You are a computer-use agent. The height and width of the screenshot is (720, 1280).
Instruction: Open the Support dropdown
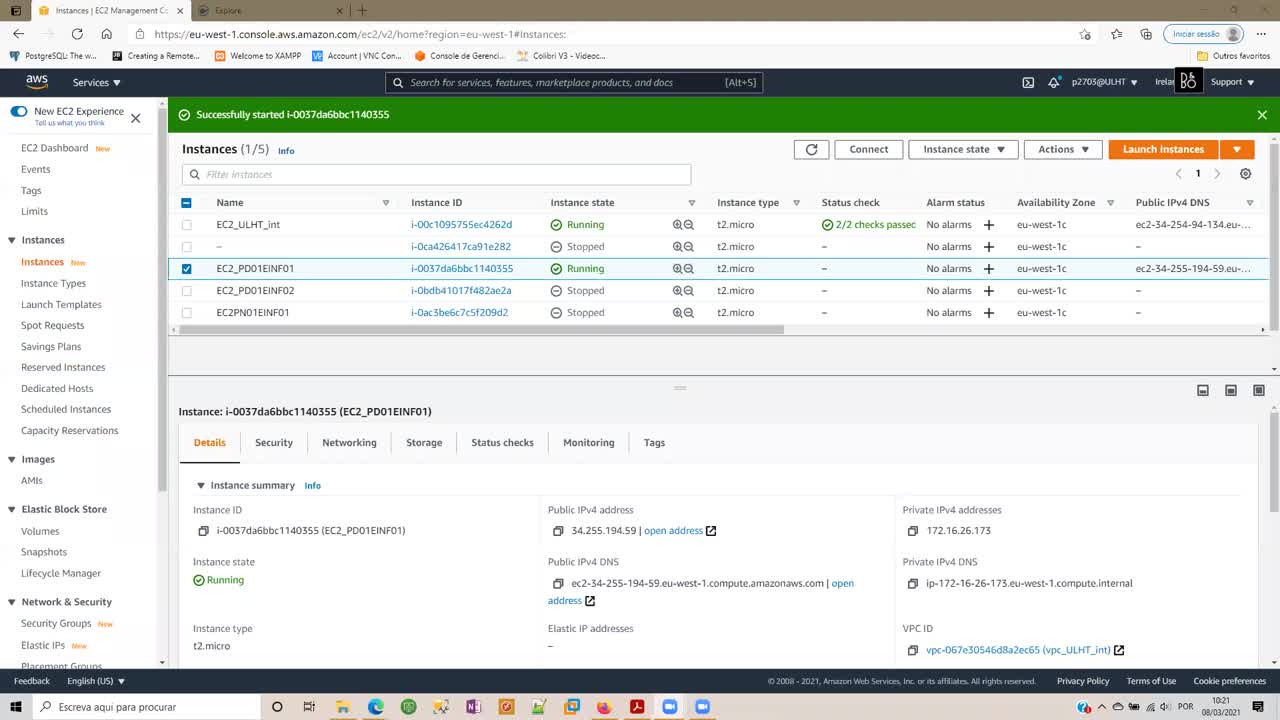[1232, 82]
